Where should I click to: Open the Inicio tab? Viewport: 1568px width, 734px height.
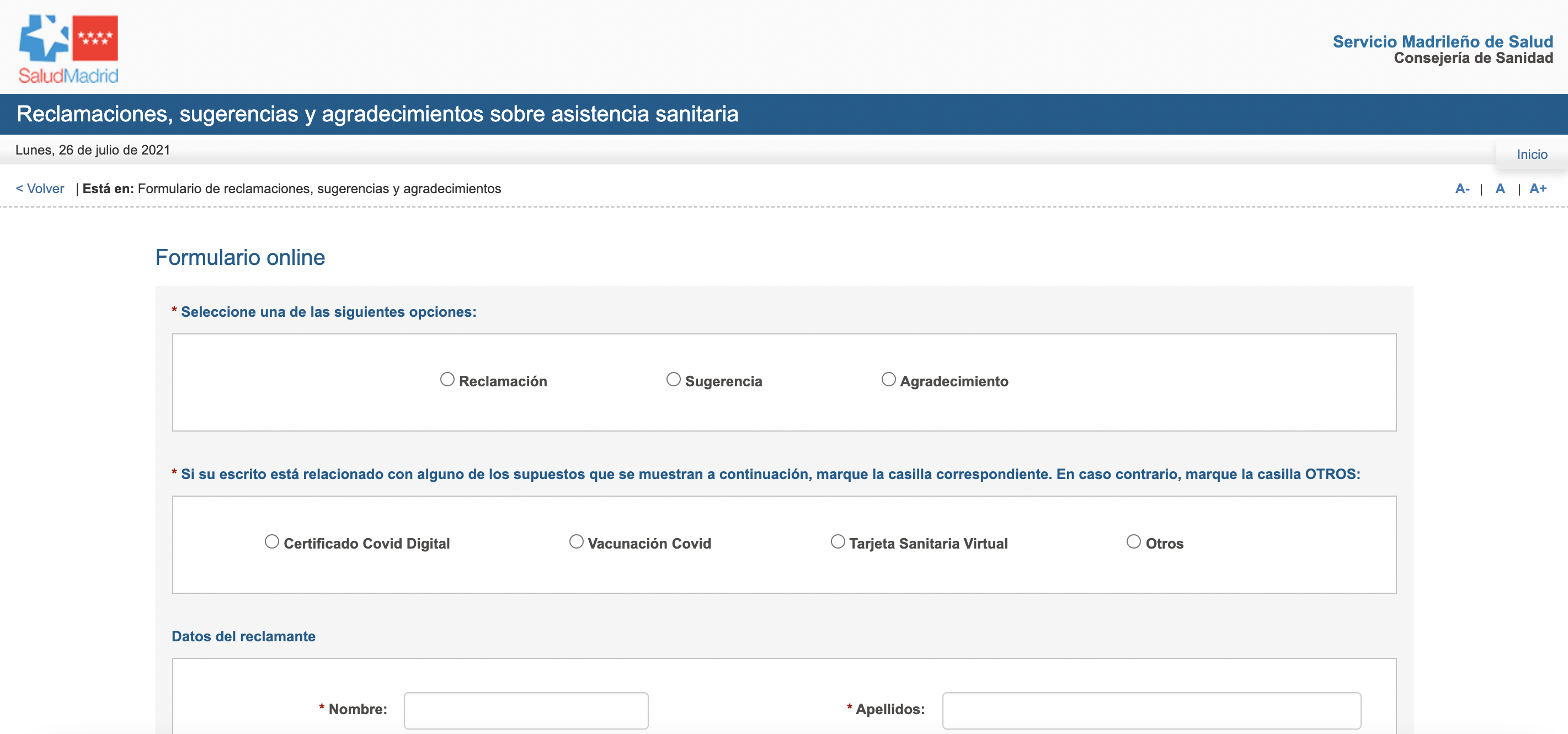click(1532, 155)
